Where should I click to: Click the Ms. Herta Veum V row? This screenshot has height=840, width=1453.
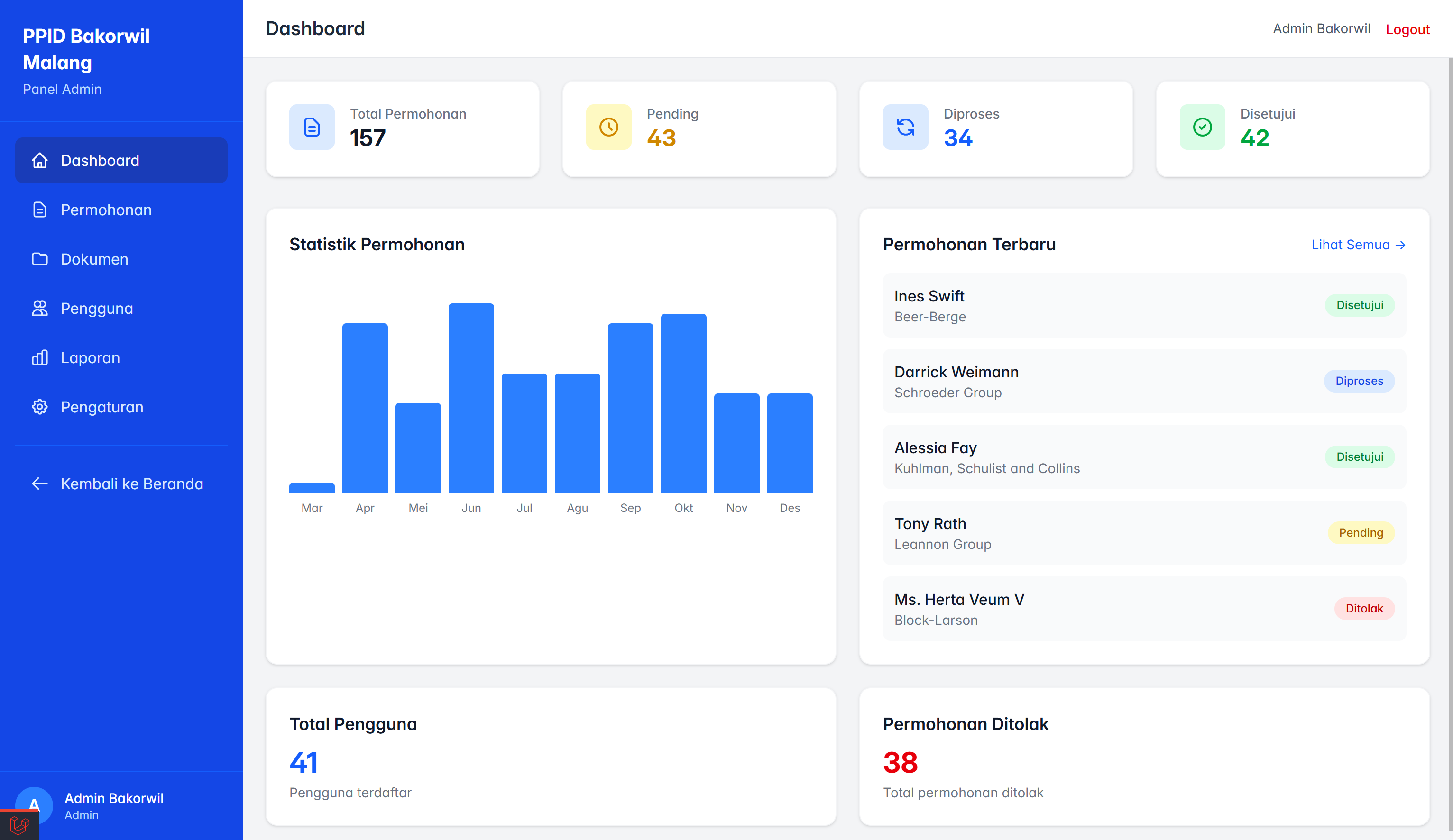pos(1145,609)
